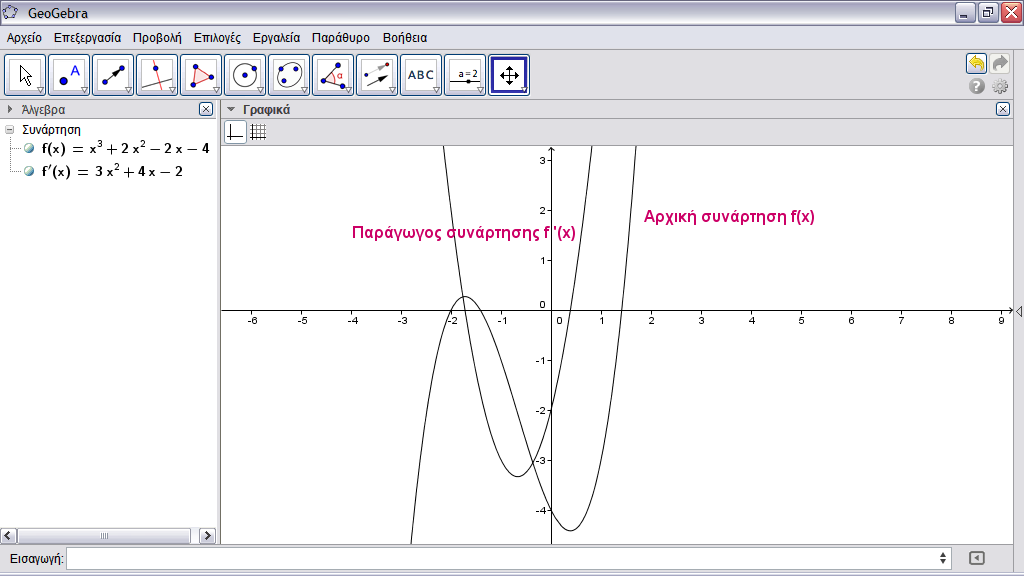Open input bar symbol stepper arrows
The width and height of the screenshot is (1024, 576).
click(x=942, y=558)
